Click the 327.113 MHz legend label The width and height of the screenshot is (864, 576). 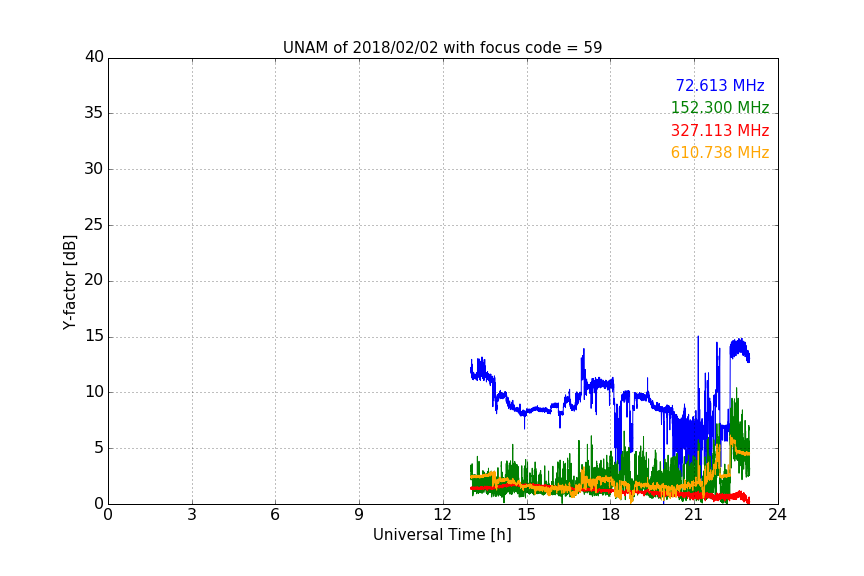pos(720,131)
